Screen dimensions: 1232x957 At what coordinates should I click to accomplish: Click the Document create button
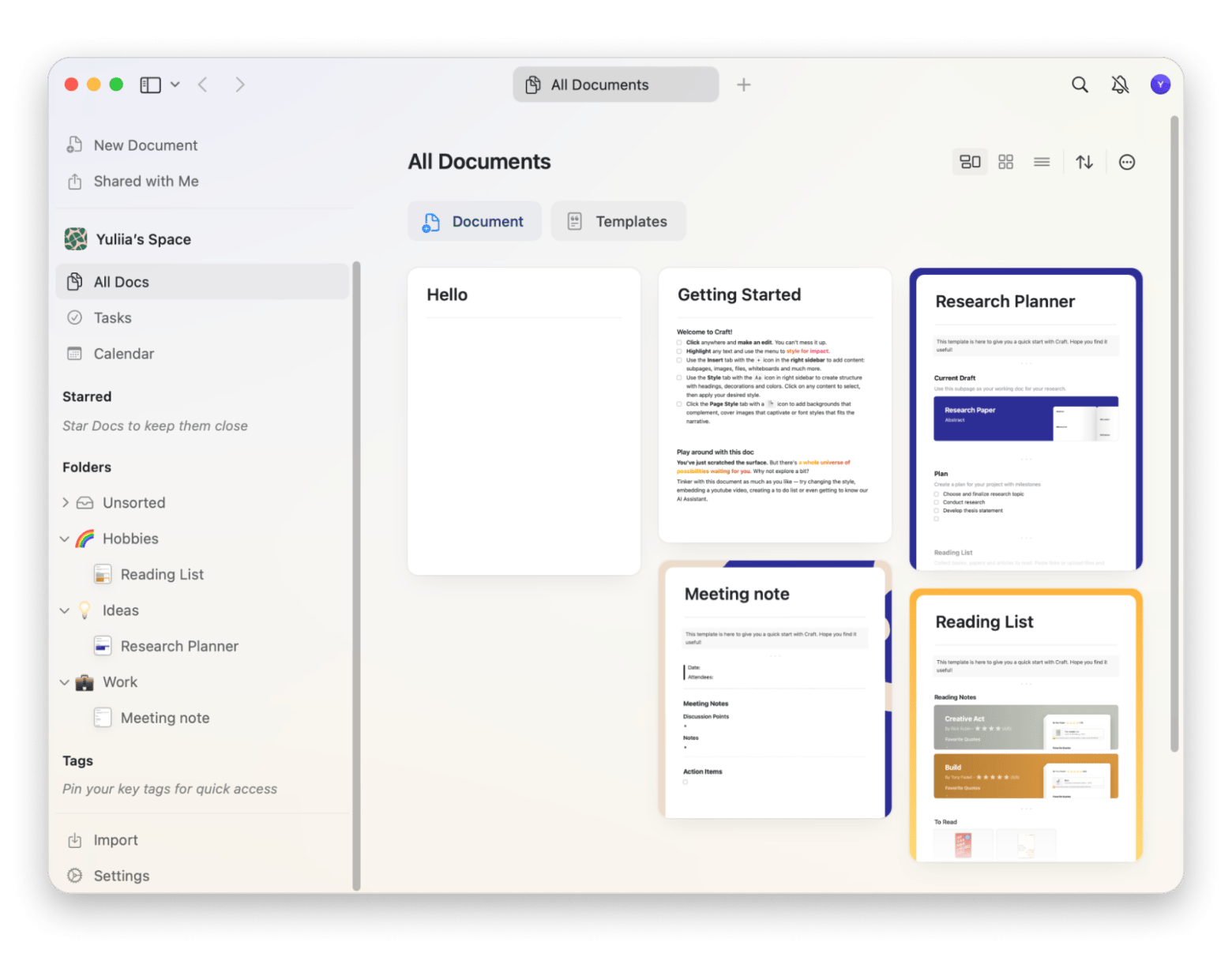(x=475, y=221)
